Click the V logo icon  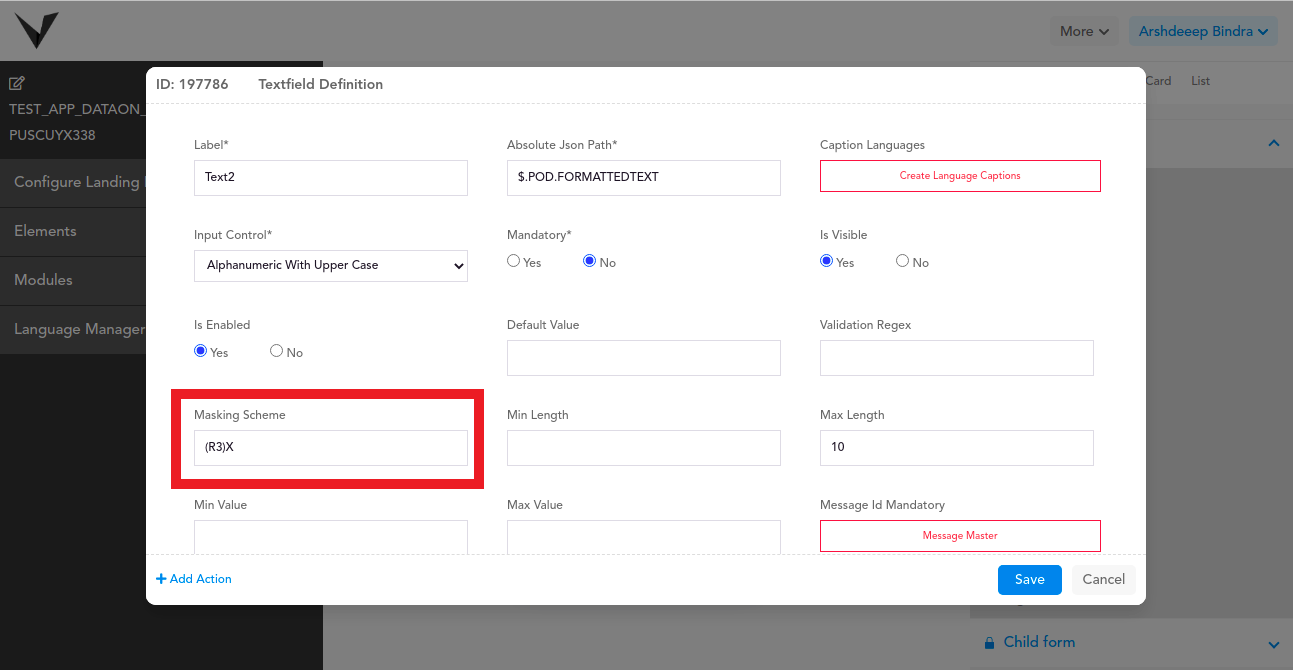coord(36,30)
